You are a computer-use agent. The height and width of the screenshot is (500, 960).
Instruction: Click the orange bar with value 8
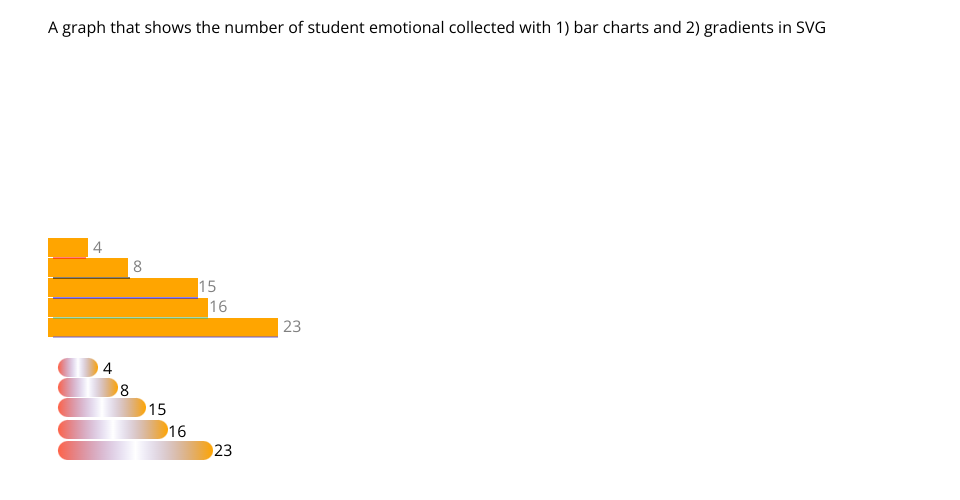coord(88,267)
